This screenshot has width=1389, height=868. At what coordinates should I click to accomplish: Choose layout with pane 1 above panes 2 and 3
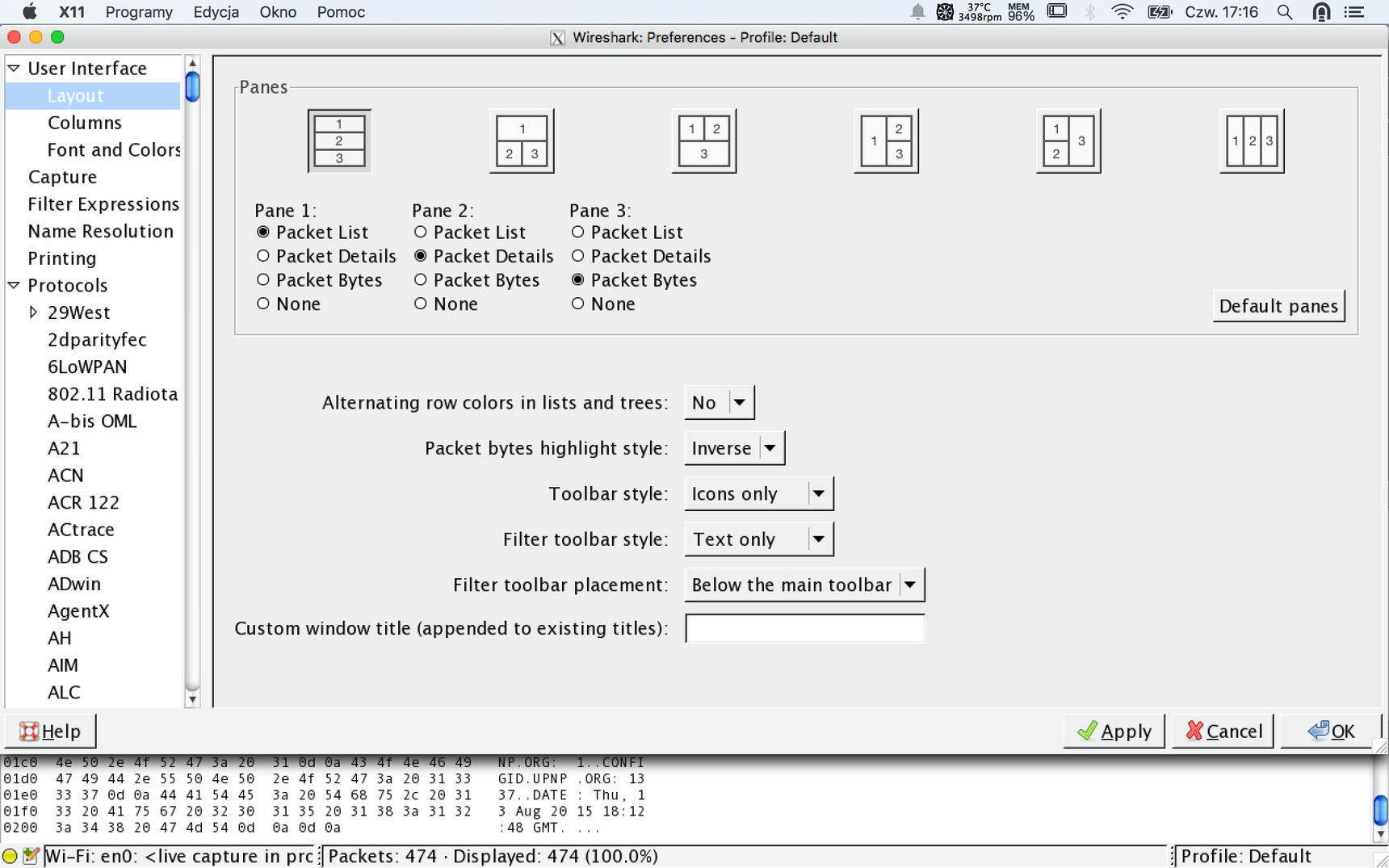click(522, 140)
